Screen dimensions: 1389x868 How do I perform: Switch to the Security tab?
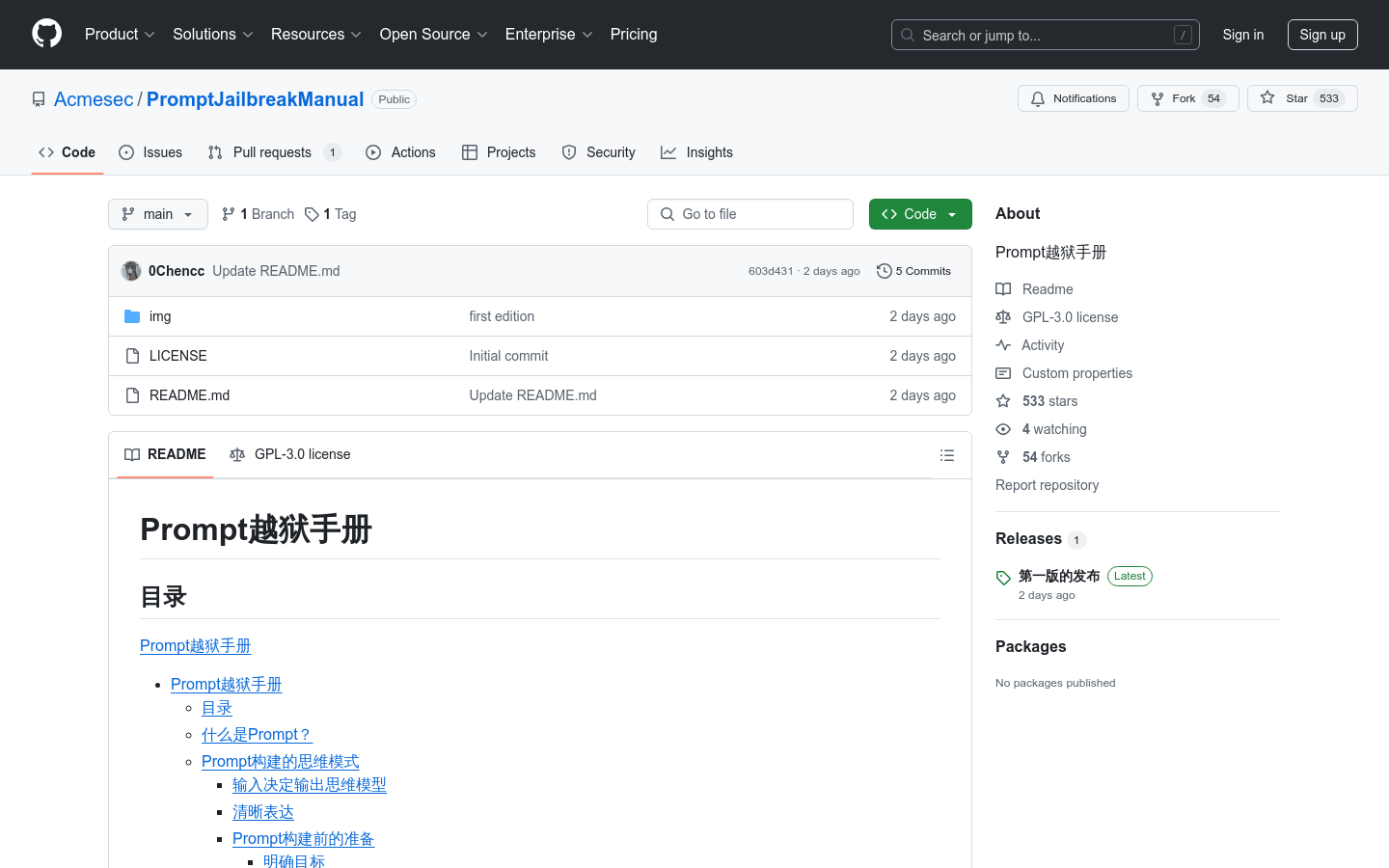click(598, 152)
